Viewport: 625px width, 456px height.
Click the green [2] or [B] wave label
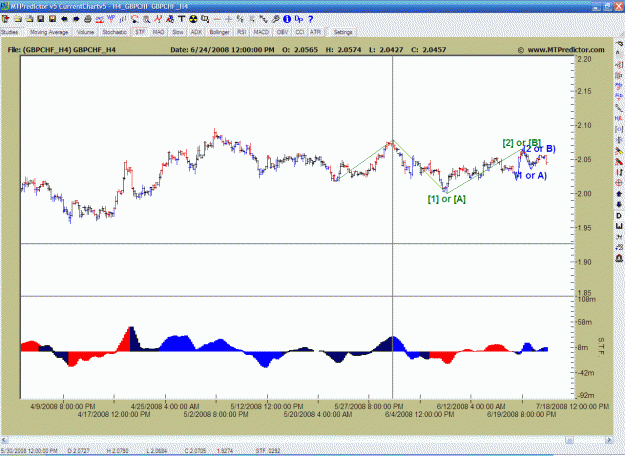click(x=521, y=143)
